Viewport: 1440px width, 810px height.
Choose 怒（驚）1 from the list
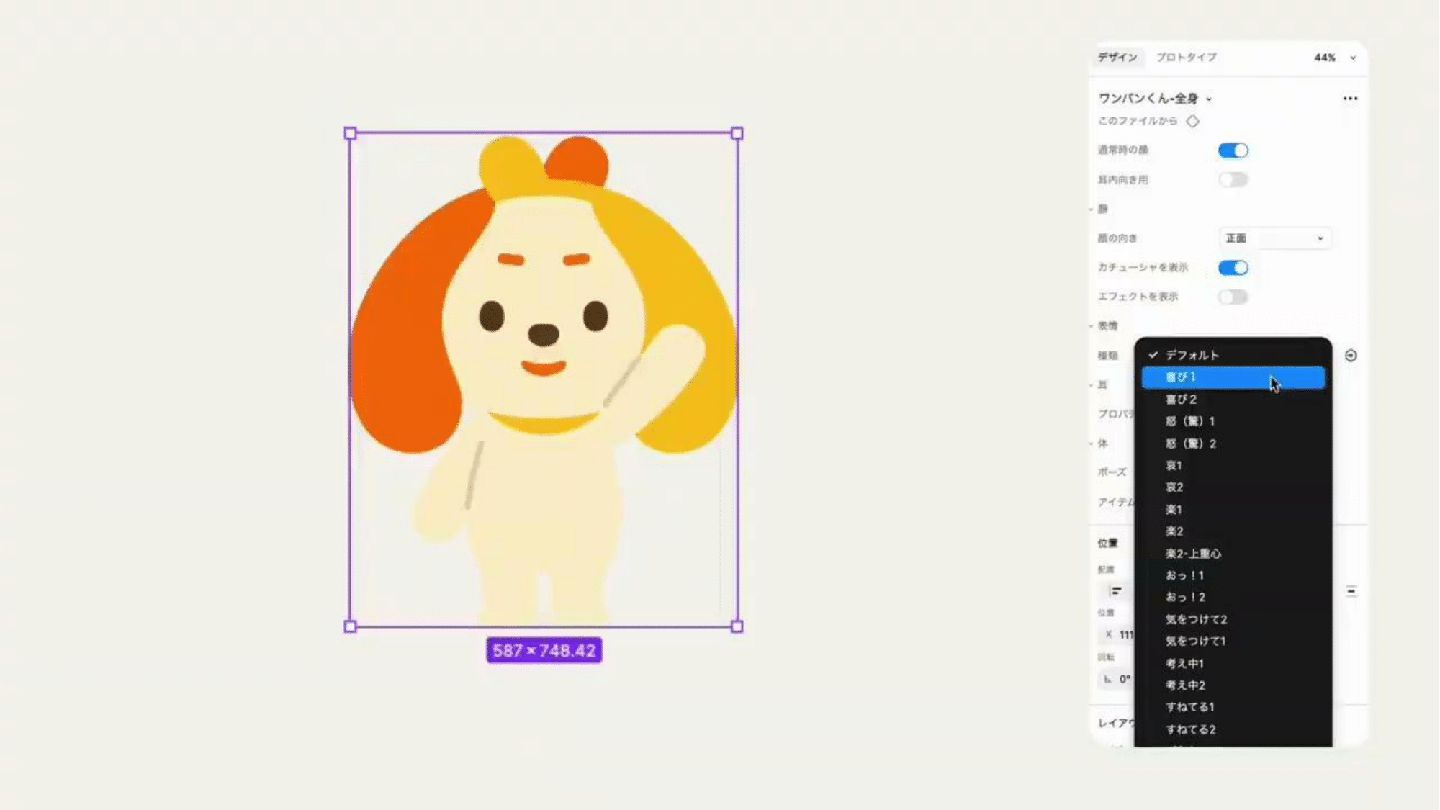1233,421
